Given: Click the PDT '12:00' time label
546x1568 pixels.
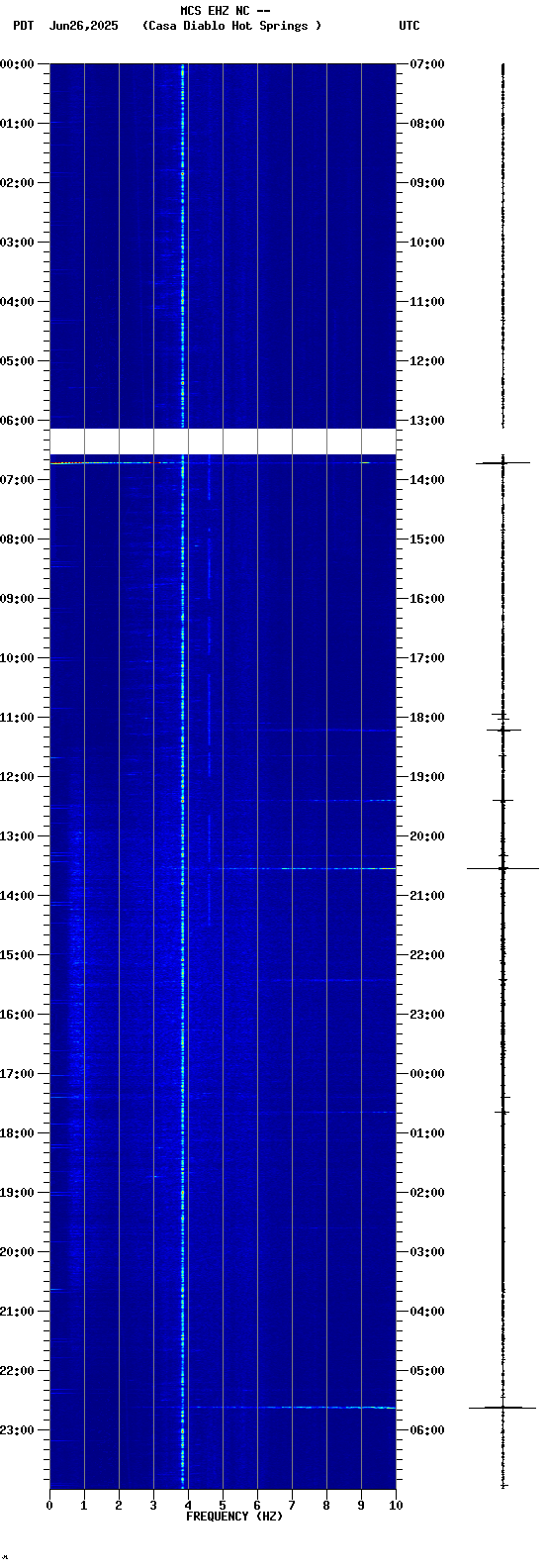Looking at the screenshot, I should 18,777.
